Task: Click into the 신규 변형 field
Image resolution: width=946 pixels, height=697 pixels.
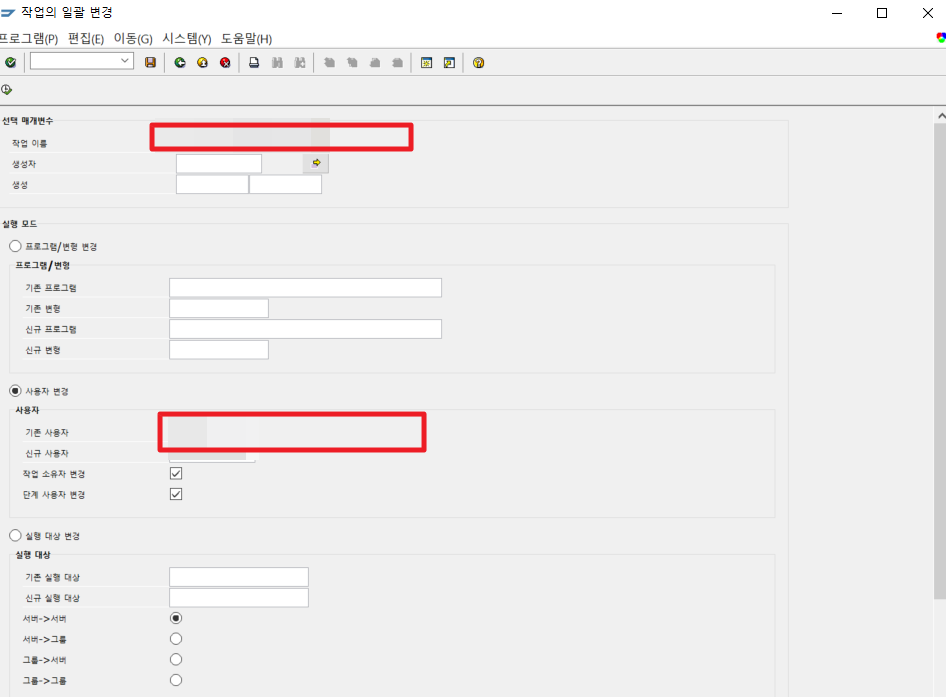Action: 219,349
